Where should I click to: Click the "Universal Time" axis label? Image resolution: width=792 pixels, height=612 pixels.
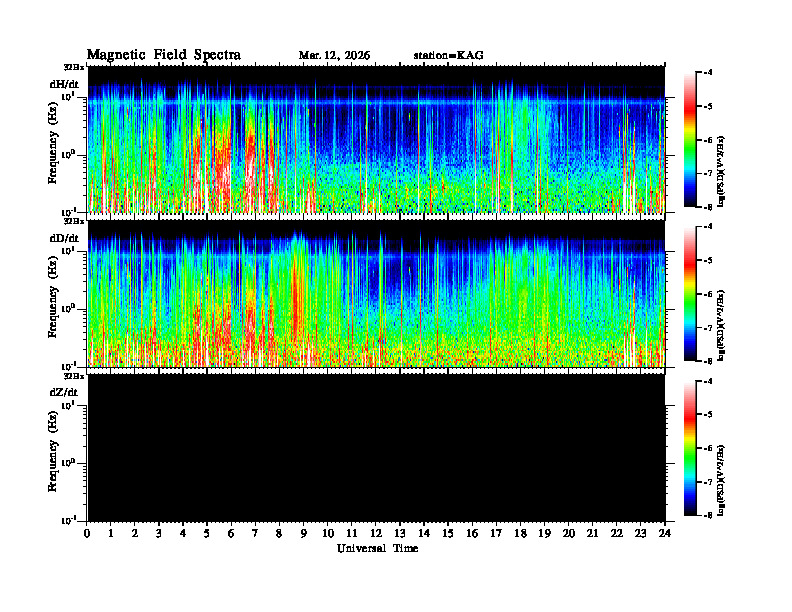tap(378, 548)
